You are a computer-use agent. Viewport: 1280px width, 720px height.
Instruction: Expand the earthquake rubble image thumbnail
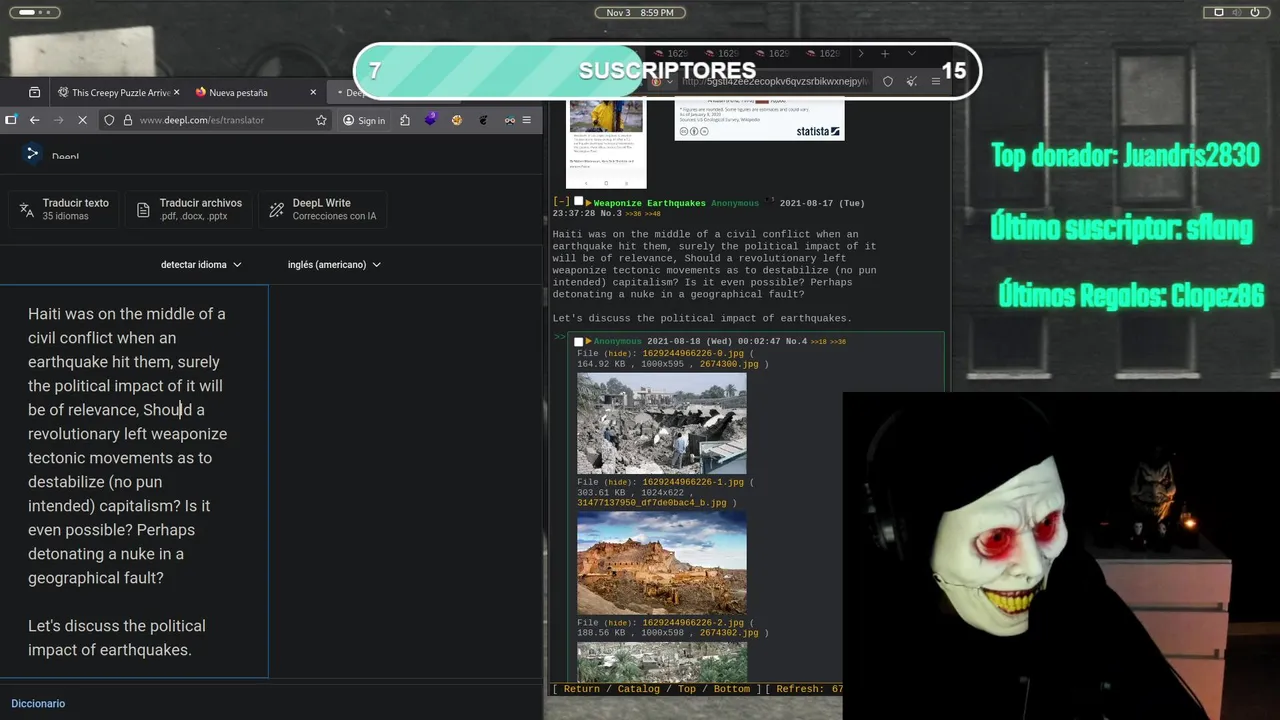click(x=661, y=423)
